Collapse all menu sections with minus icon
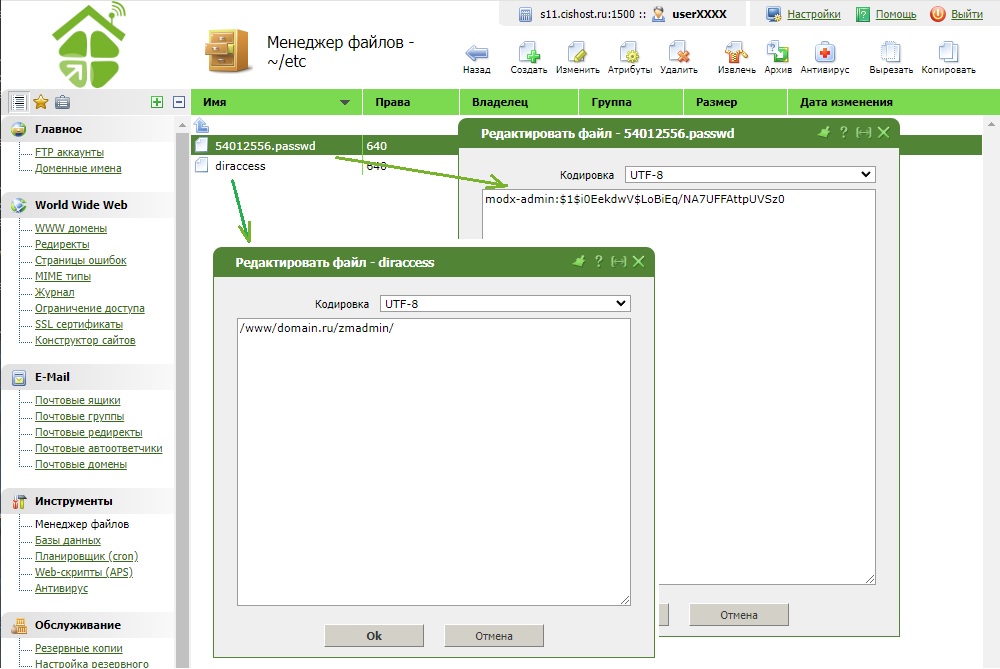The width and height of the screenshot is (1000, 669). point(179,102)
